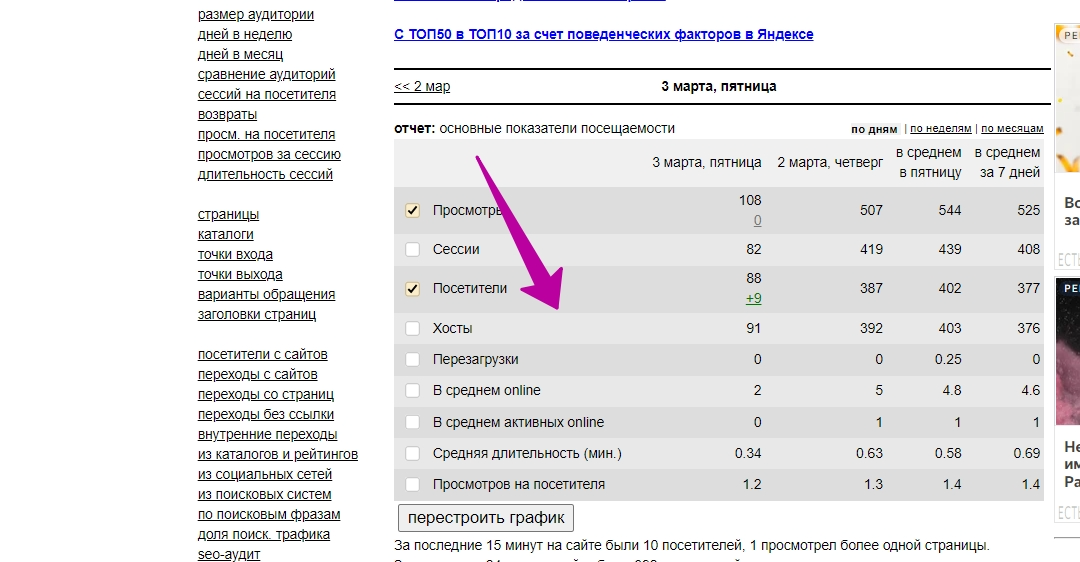The image size is (1080, 562).
Task: Uncheck the Просмотры checkbox
Action: click(413, 210)
